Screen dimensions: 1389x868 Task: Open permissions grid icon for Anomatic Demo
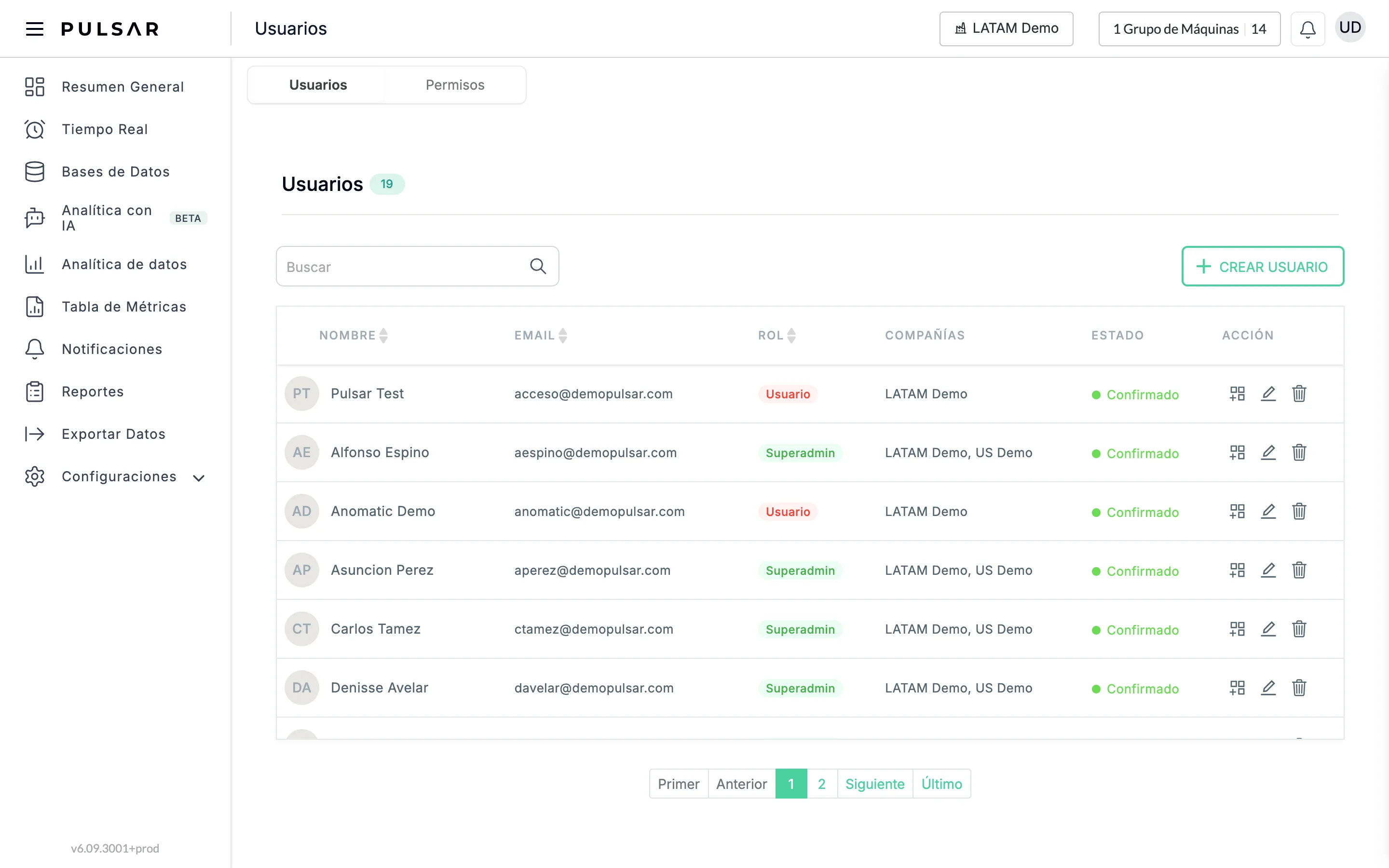point(1237,511)
